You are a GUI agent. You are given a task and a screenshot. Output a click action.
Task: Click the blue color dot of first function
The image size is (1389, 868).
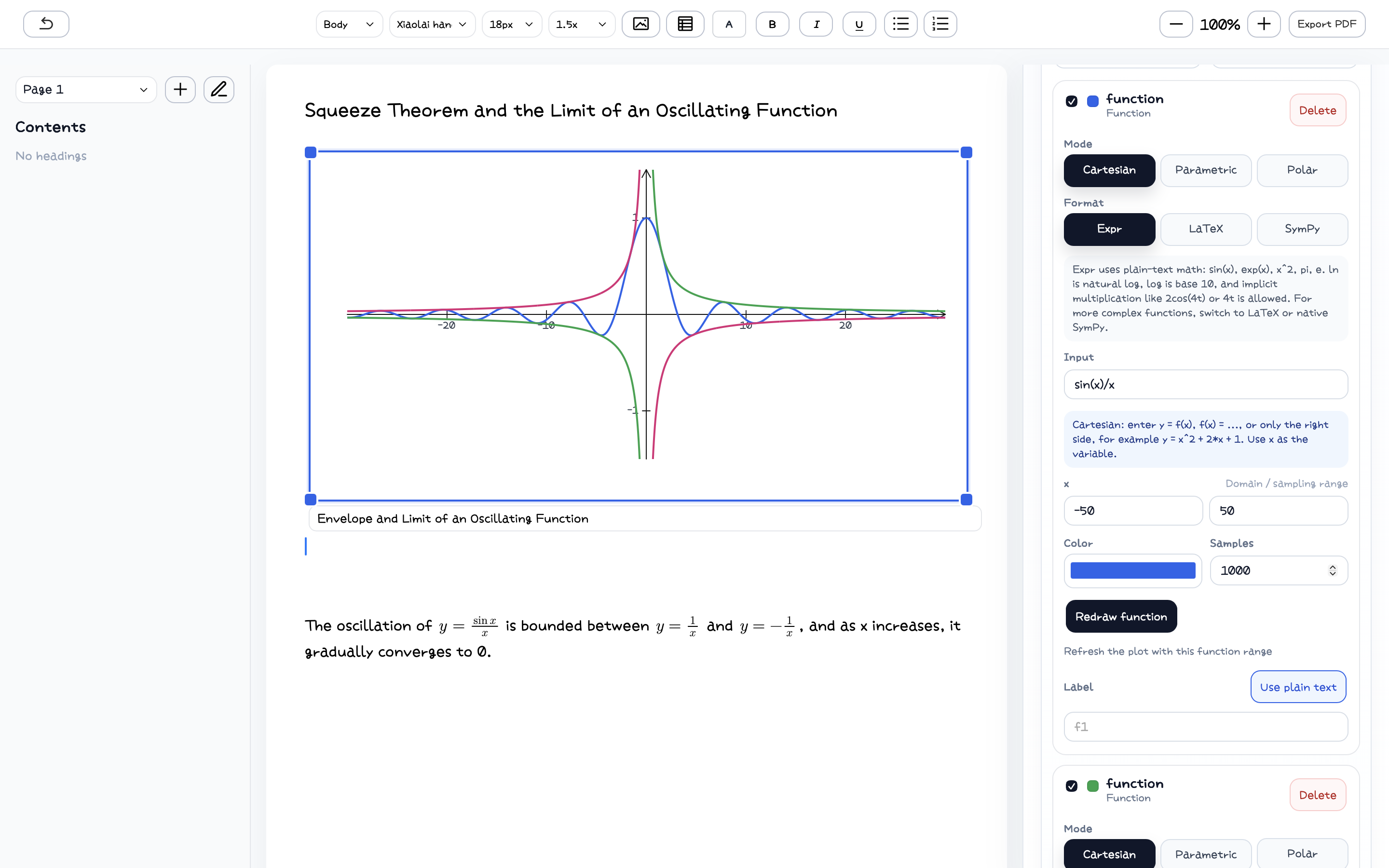coord(1093,101)
